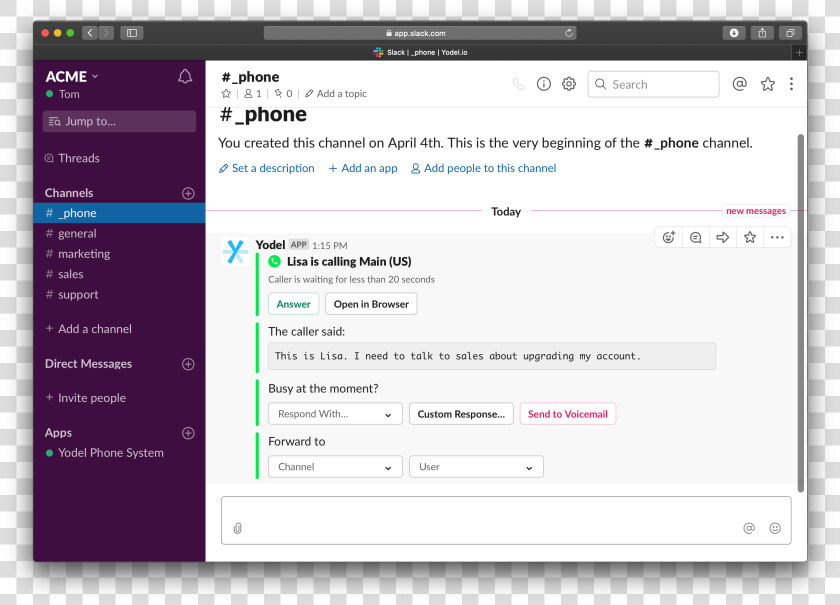Add reaction to Yodel message
840x605 pixels.
pyautogui.click(x=669, y=237)
